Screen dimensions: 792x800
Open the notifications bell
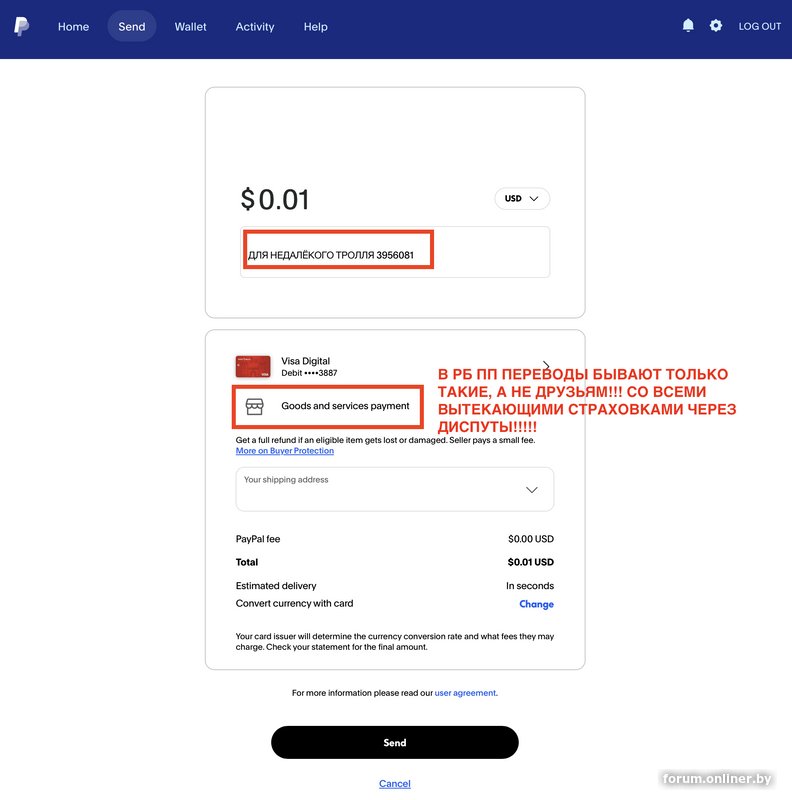click(x=688, y=26)
